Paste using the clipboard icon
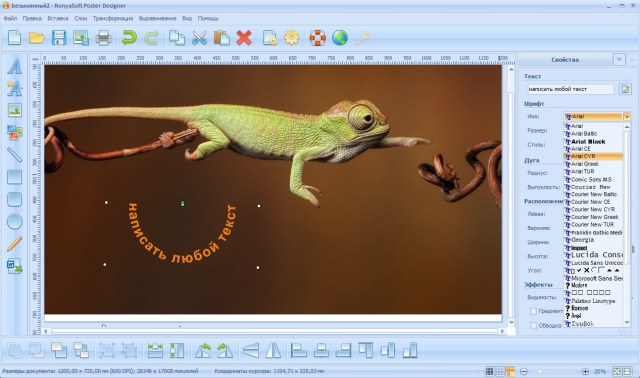640x378 pixels. [222, 38]
